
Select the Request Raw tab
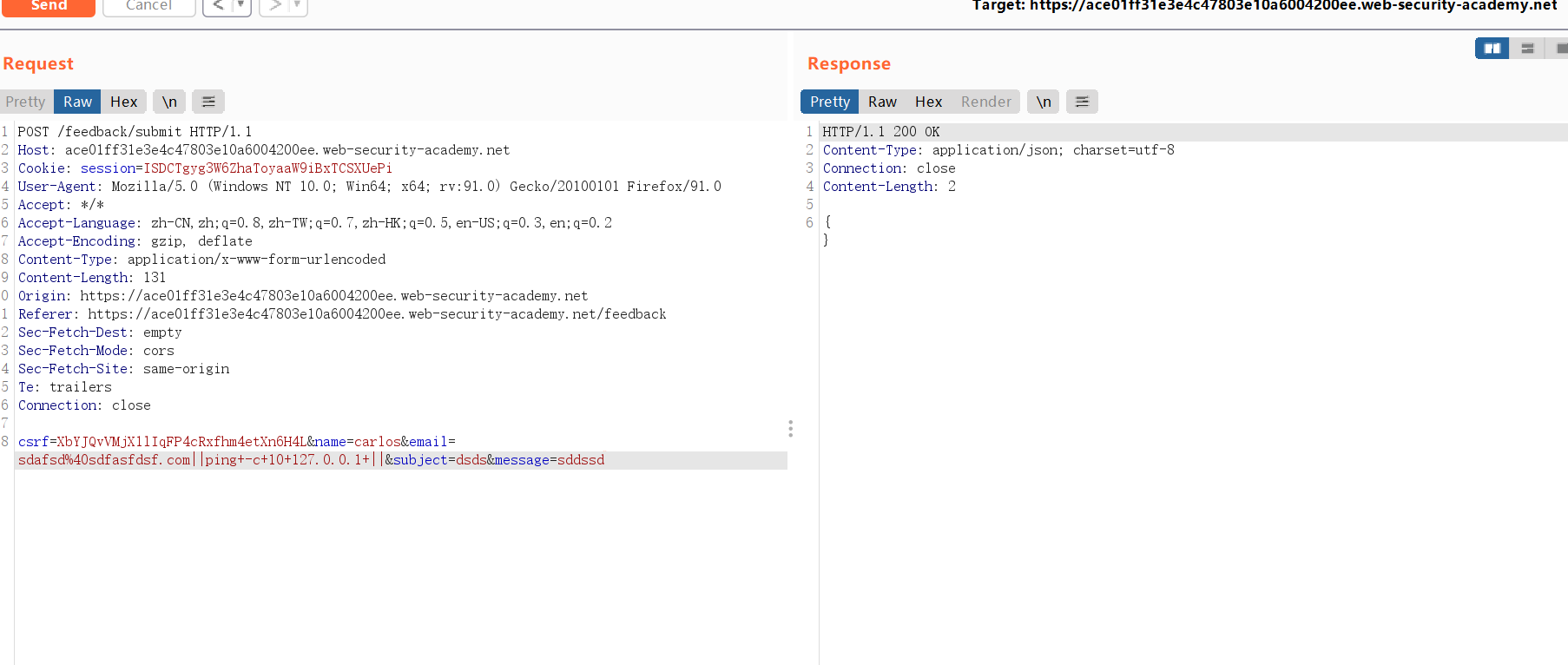(x=77, y=102)
